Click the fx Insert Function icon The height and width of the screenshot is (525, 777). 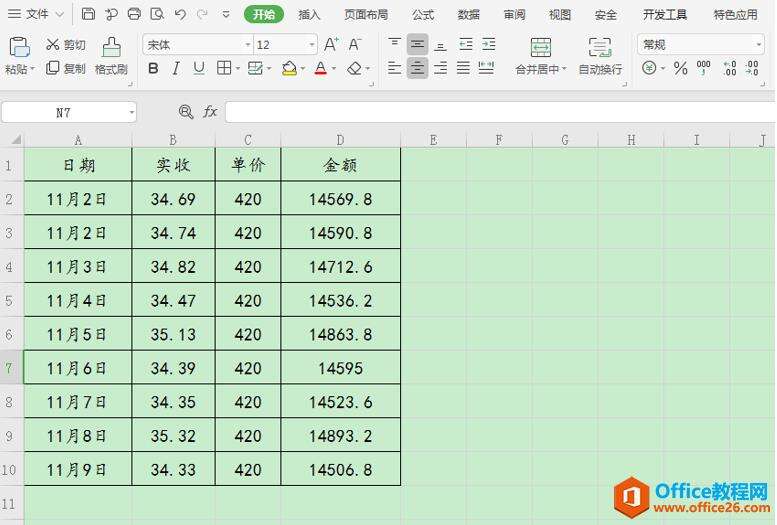click(x=210, y=112)
